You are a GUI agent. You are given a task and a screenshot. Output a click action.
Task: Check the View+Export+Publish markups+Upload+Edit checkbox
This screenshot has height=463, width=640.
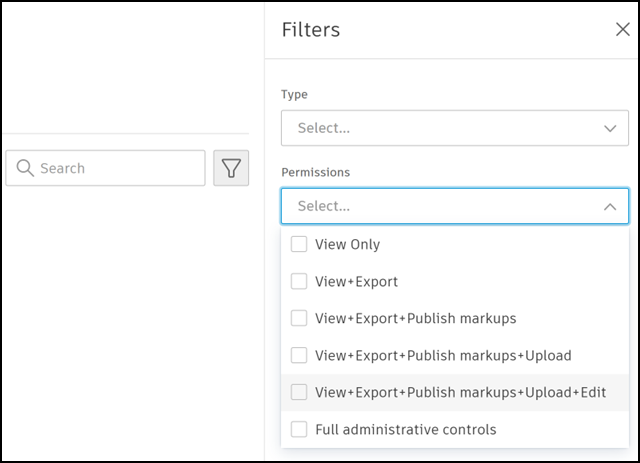click(298, 392)
